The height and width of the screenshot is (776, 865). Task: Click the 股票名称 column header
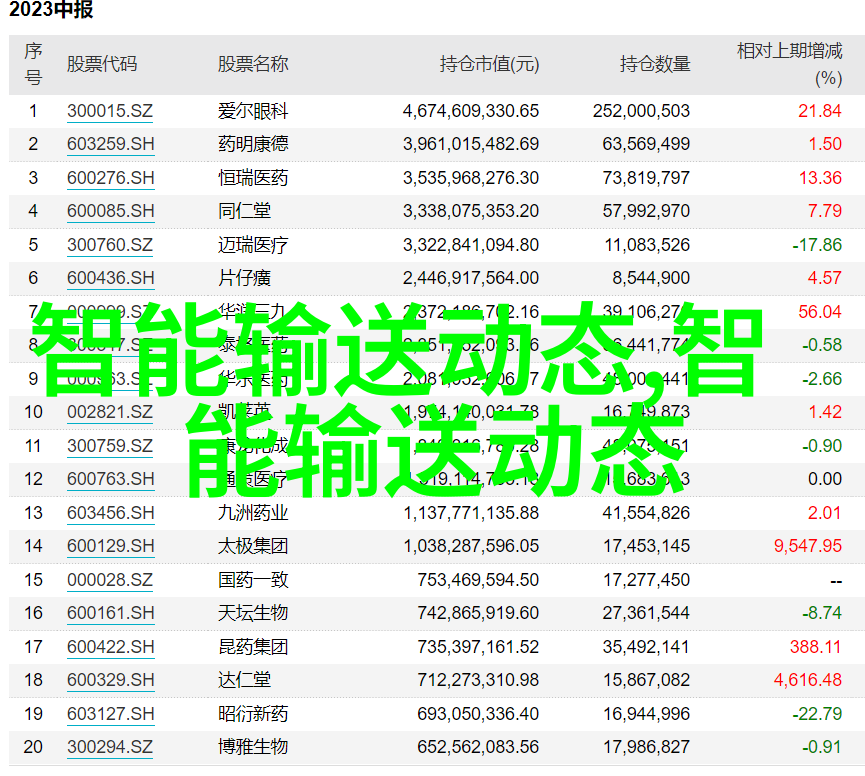coord(253,65)
